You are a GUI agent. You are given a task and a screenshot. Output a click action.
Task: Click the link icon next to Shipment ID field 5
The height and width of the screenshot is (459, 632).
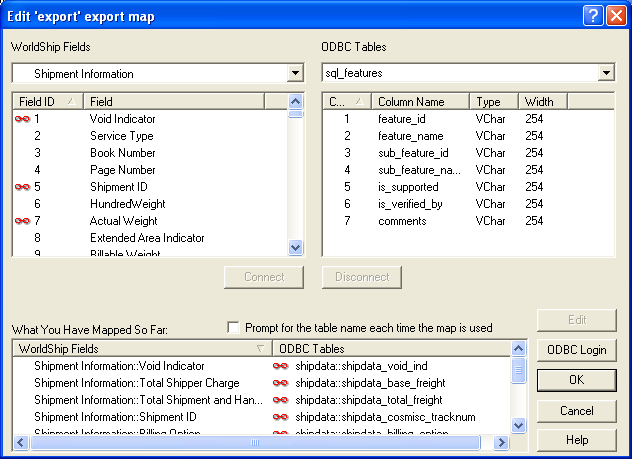click(23, 187)
